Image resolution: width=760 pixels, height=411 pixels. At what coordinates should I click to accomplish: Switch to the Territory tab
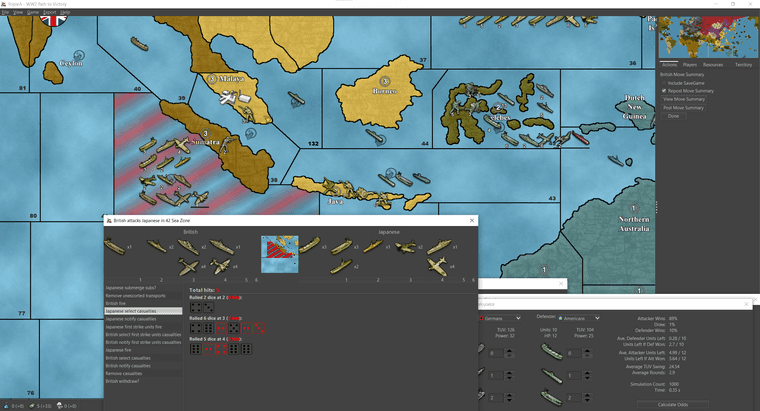click(x=744, y=64)
